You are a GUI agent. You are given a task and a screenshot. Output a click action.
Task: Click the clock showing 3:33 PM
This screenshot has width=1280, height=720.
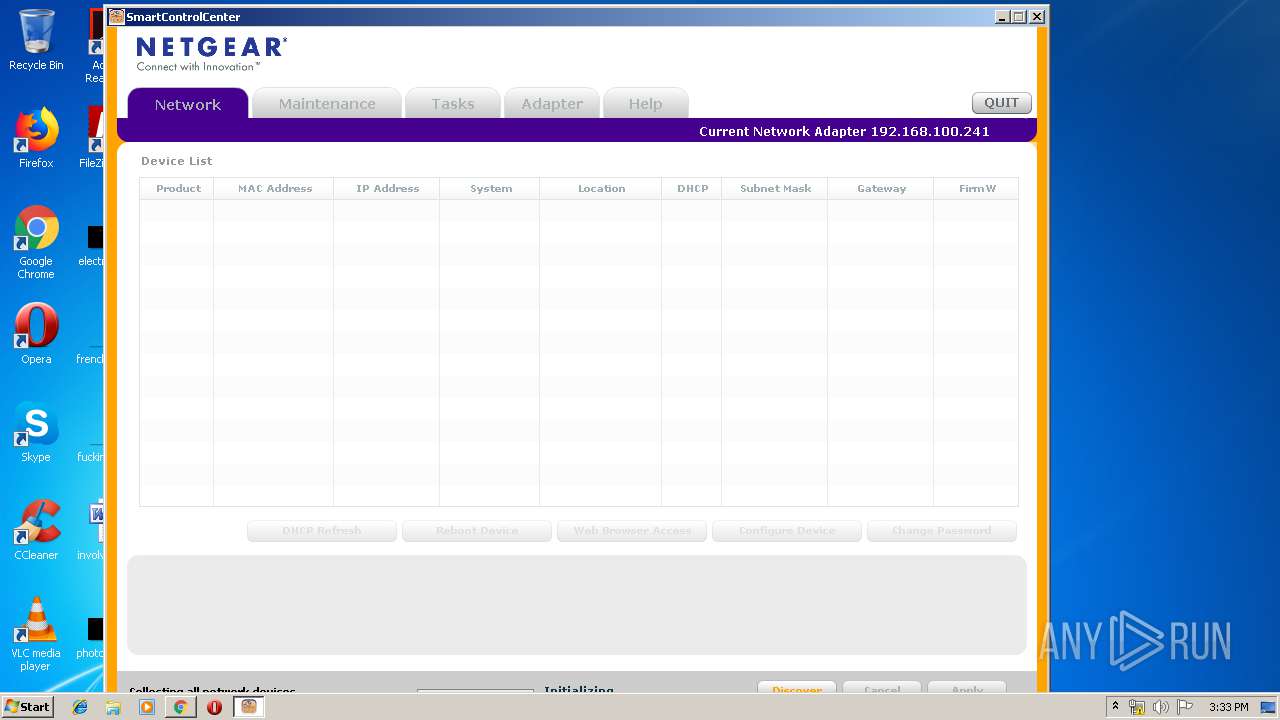pos(1228,707)
